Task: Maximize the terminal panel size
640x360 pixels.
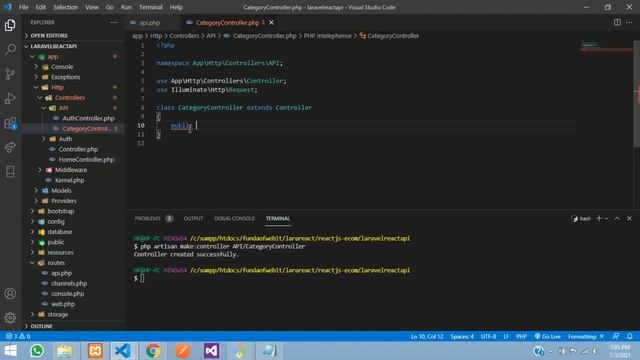Action: coord(617,218)
